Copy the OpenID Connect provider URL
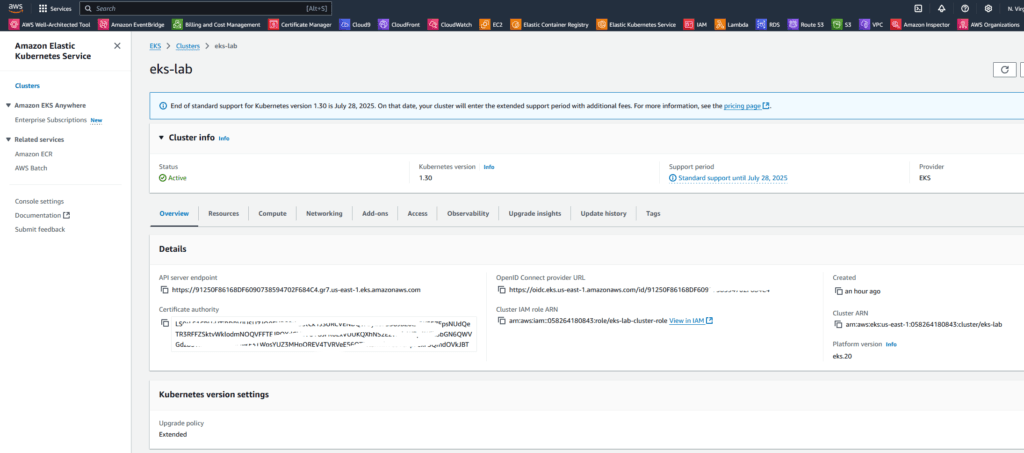The width and height of the screenshot is (1024, 453). click(502, 290)
